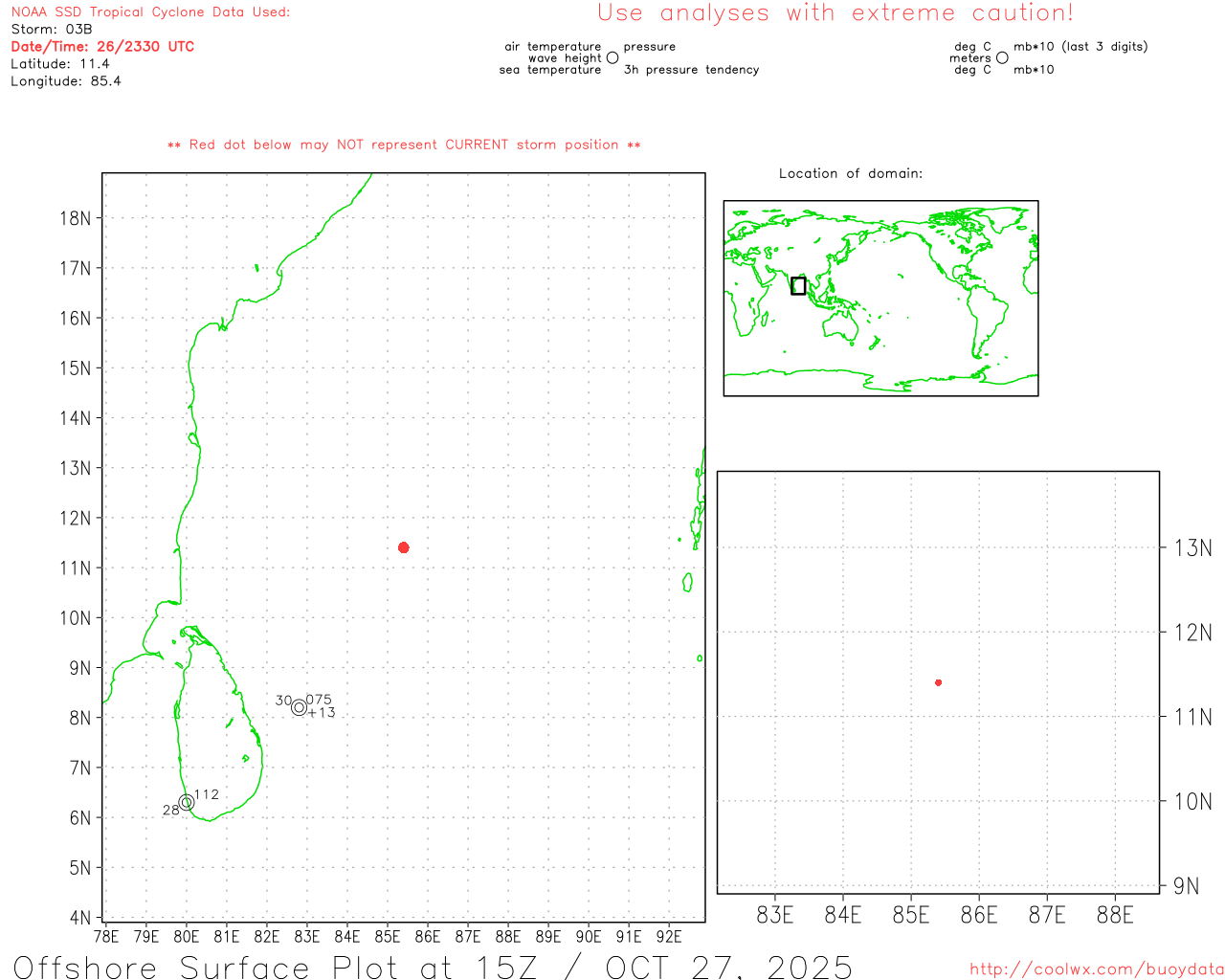Click the +13 pressure tendency value
Image resolution: width=1225 pixels, height=980 pixels.
click(323, 713)
